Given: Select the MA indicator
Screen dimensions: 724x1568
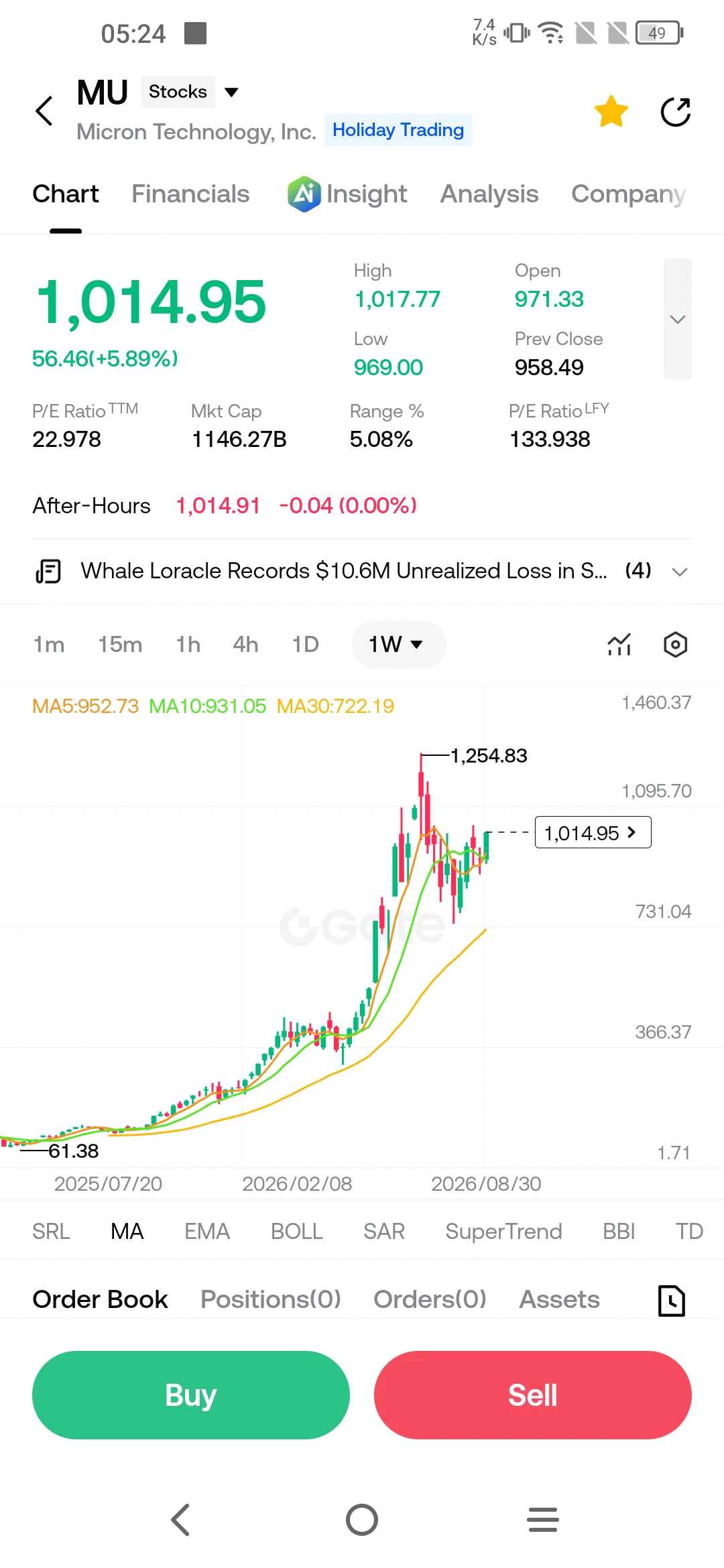Looking at the screenshot, I should [x=127, y=1232].
